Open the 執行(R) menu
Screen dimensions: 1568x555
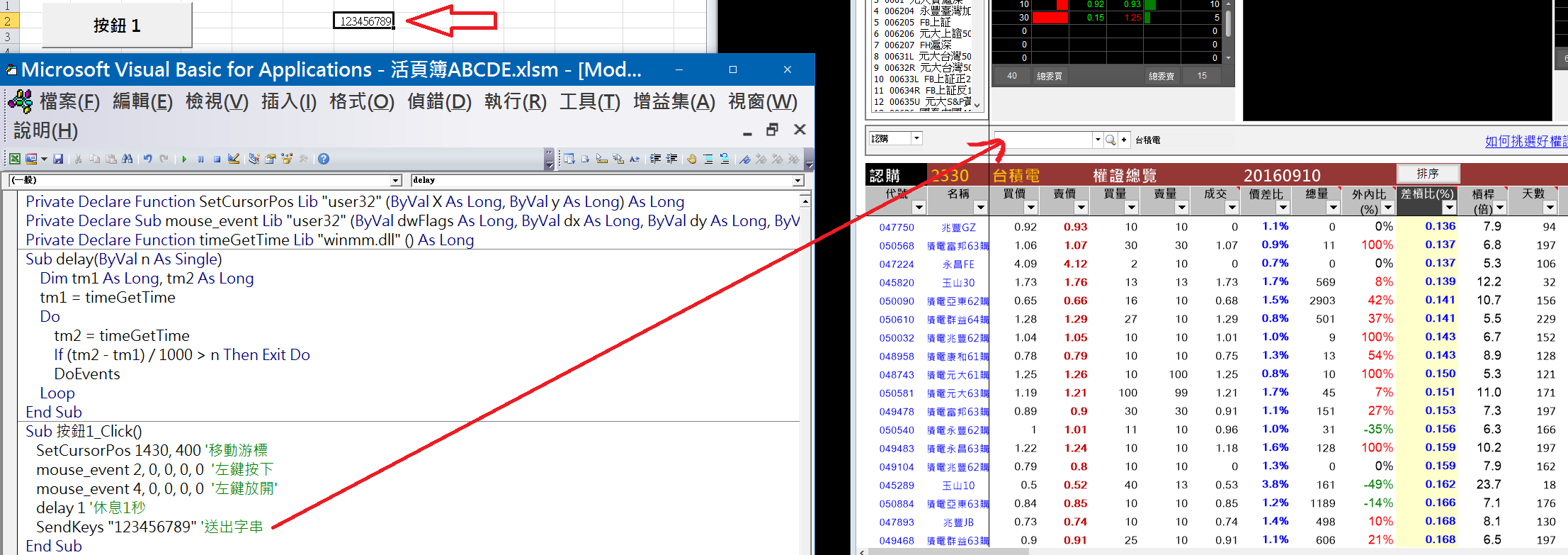516,101
